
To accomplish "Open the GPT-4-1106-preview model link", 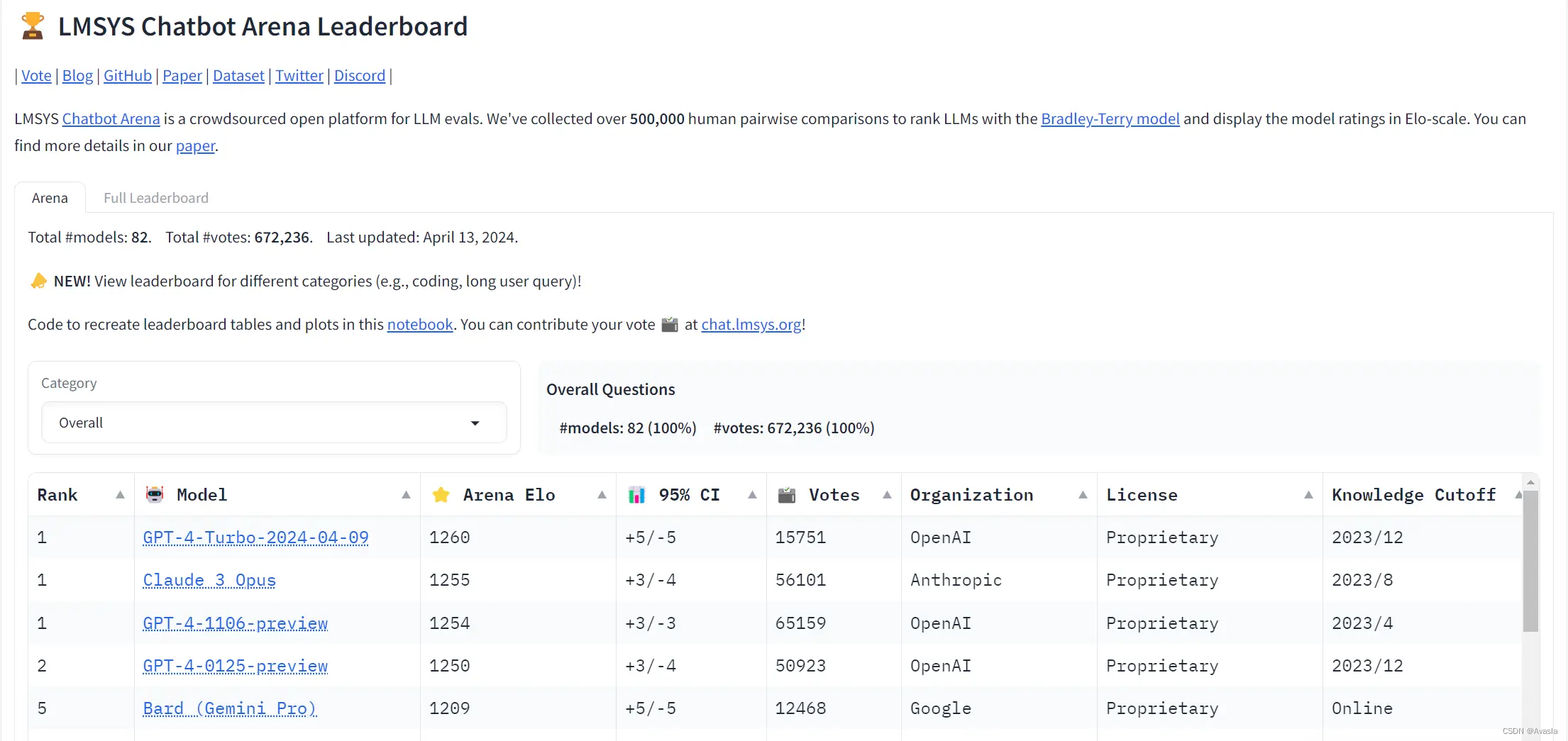I will [x=235, y=623].
